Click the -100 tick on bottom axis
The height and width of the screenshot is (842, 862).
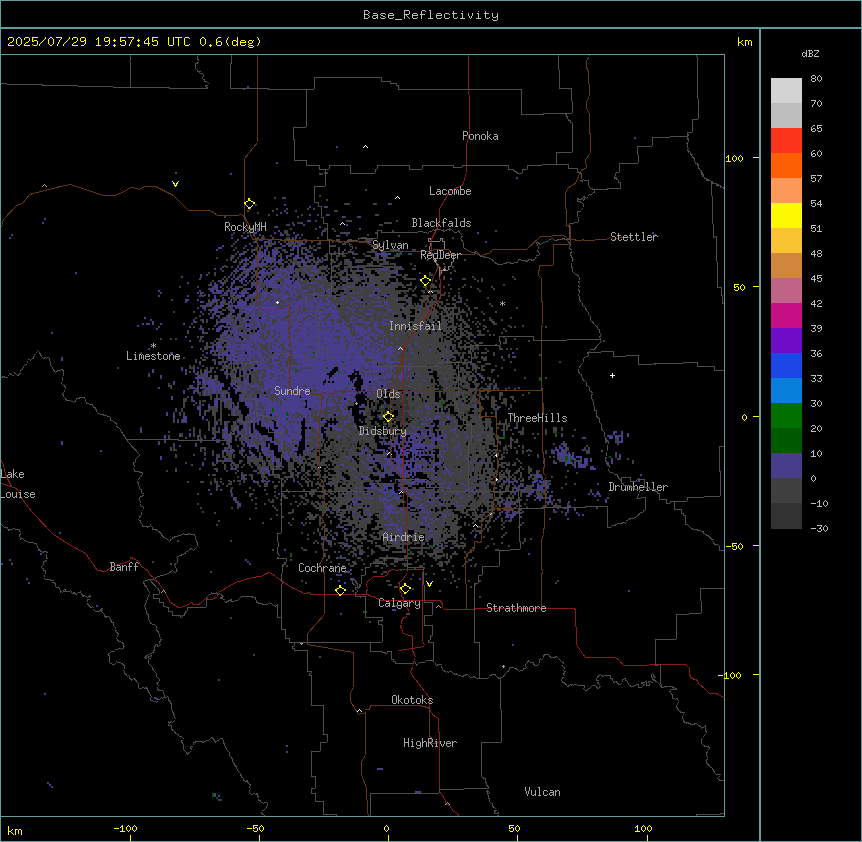pyautogui.click(x=125, y=828)
